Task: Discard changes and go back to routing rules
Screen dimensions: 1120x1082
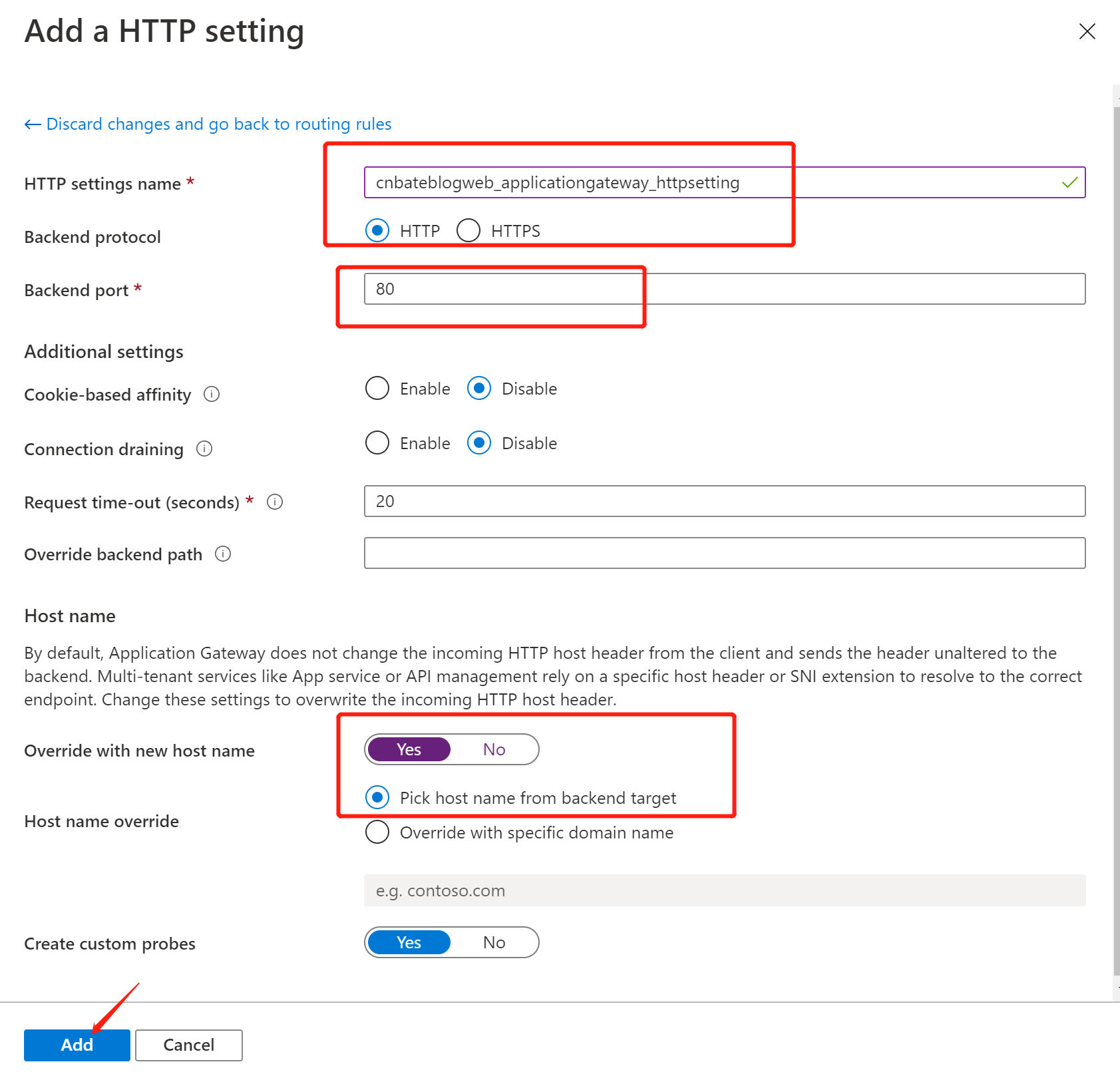Action: 219,124
